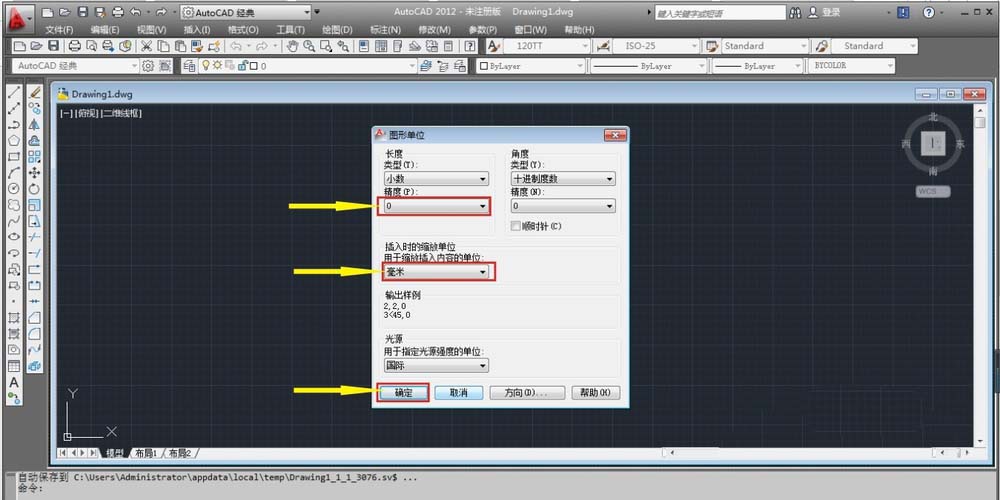Open the layer list dropdown
1000x500 pixels.
click(308, 66)
